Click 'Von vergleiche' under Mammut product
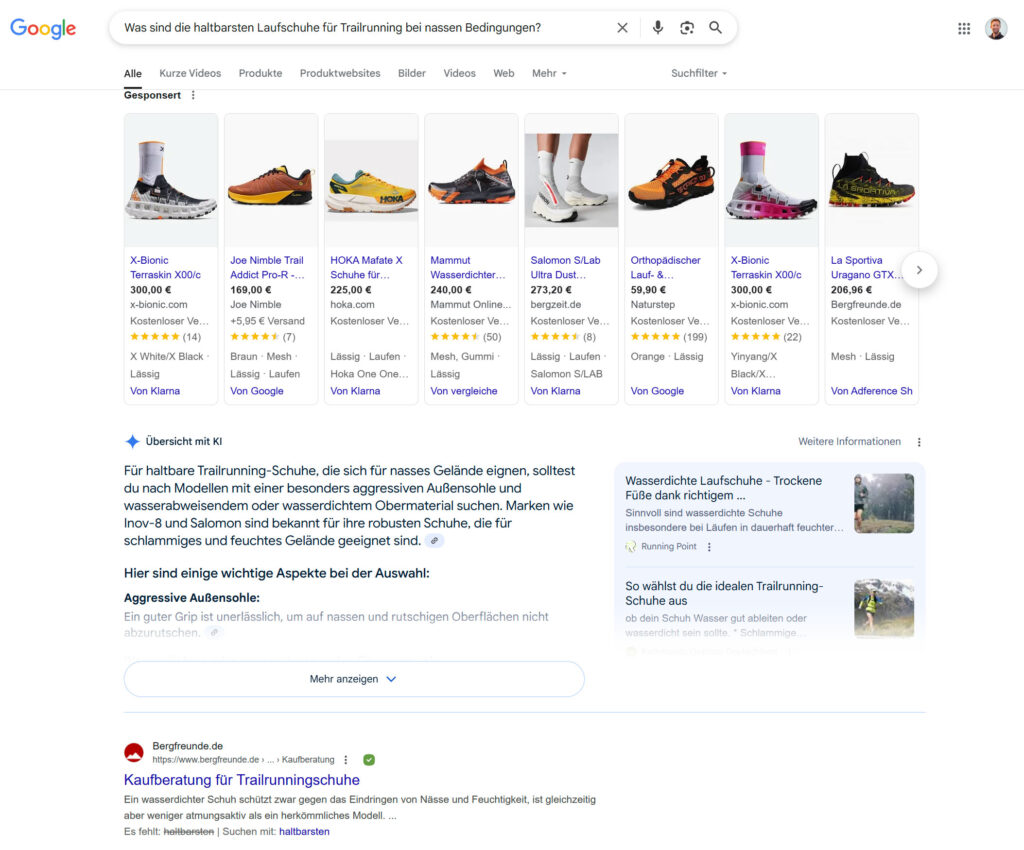The width and height of the screenshot is (1024, 850). [464, 391]
